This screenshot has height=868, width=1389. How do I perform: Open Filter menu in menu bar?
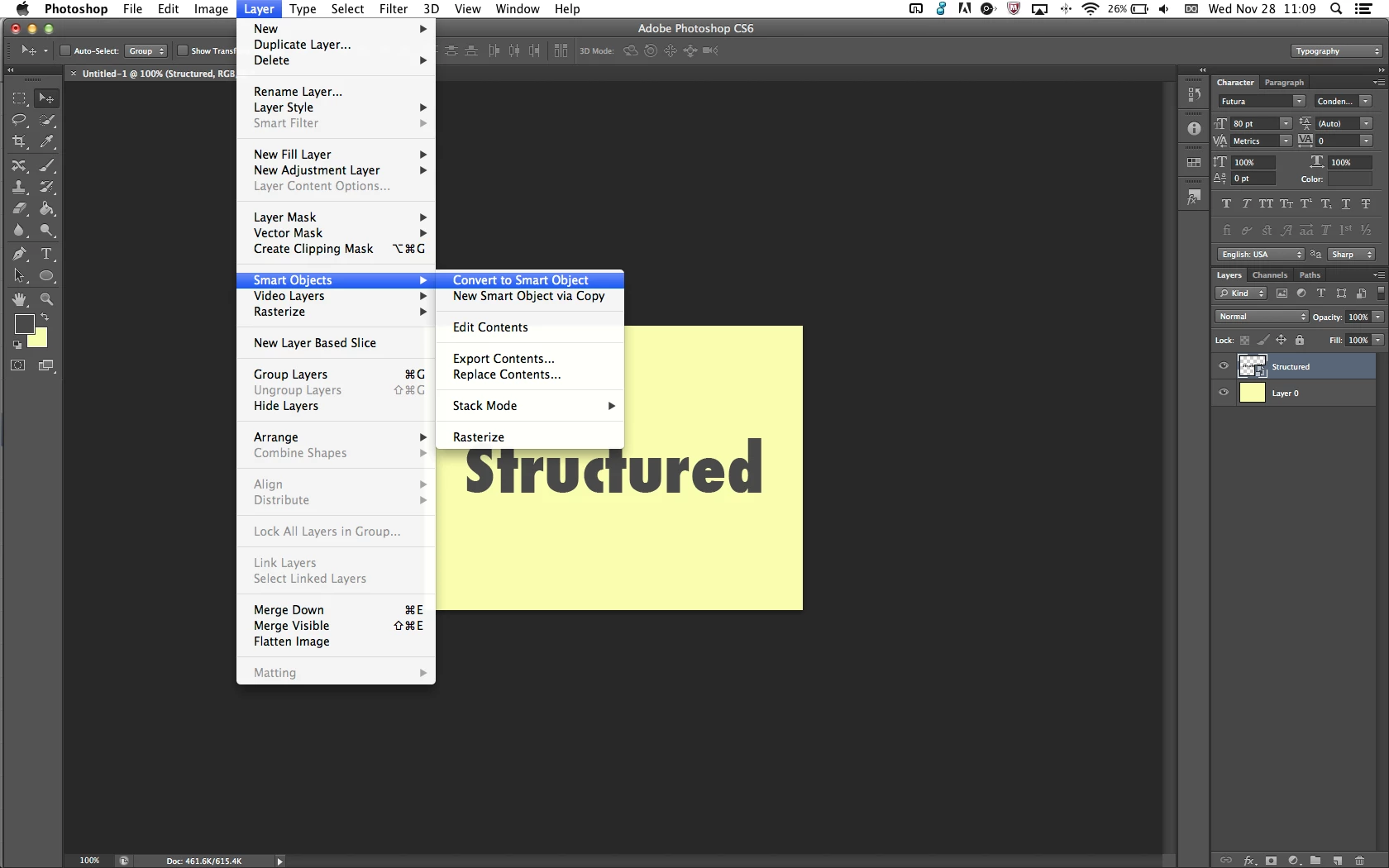click(x=394, y=9)
